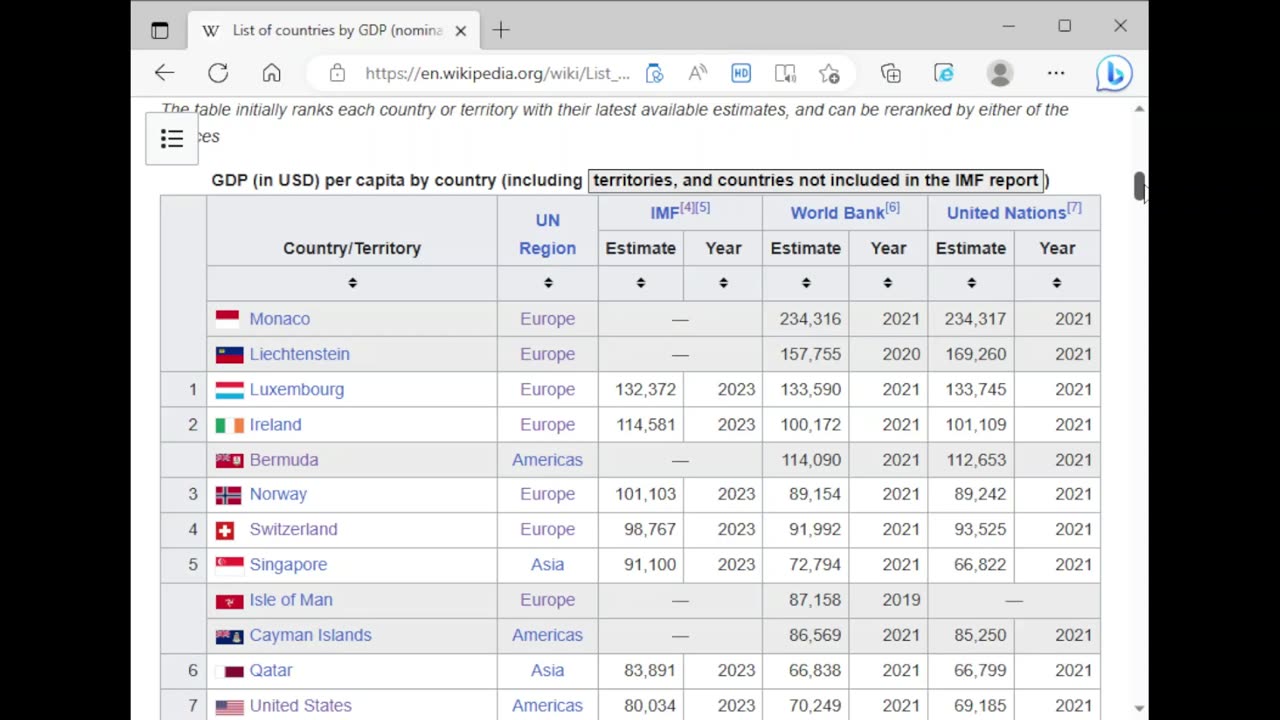The image size is (1280, 720).
Task: Sort table by Country/Territory column
Action: click(352, 283)
